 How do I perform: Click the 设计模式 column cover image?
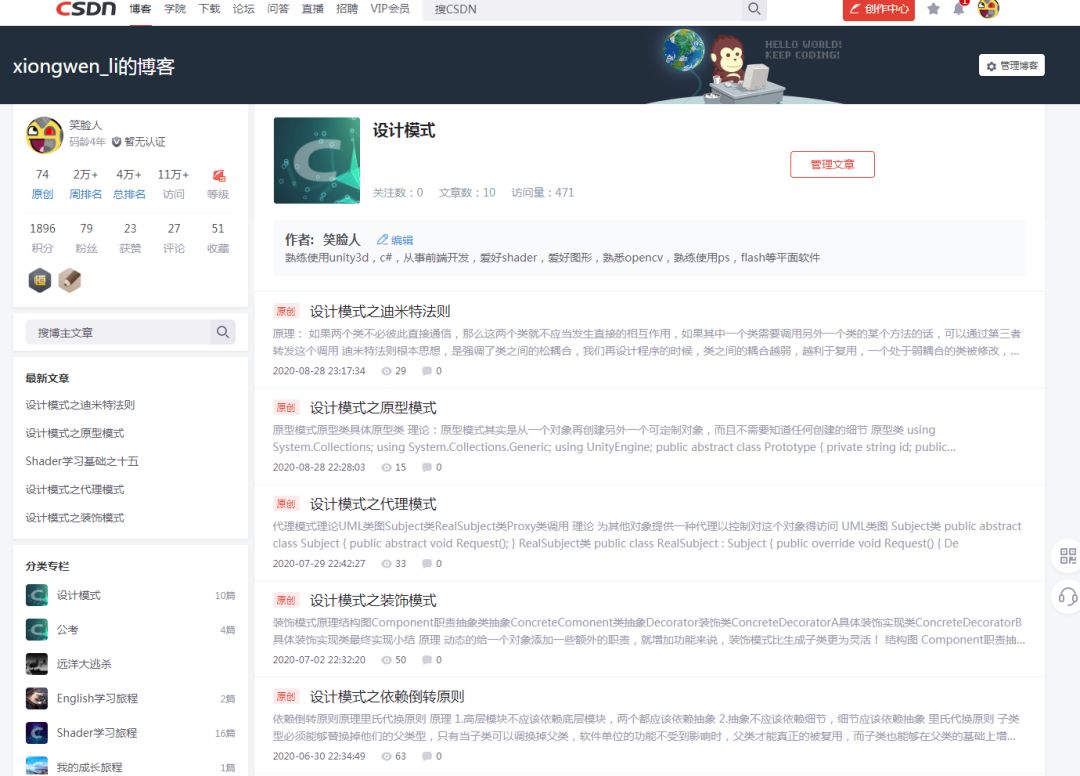pyautogui.click(x=317, y=160)
